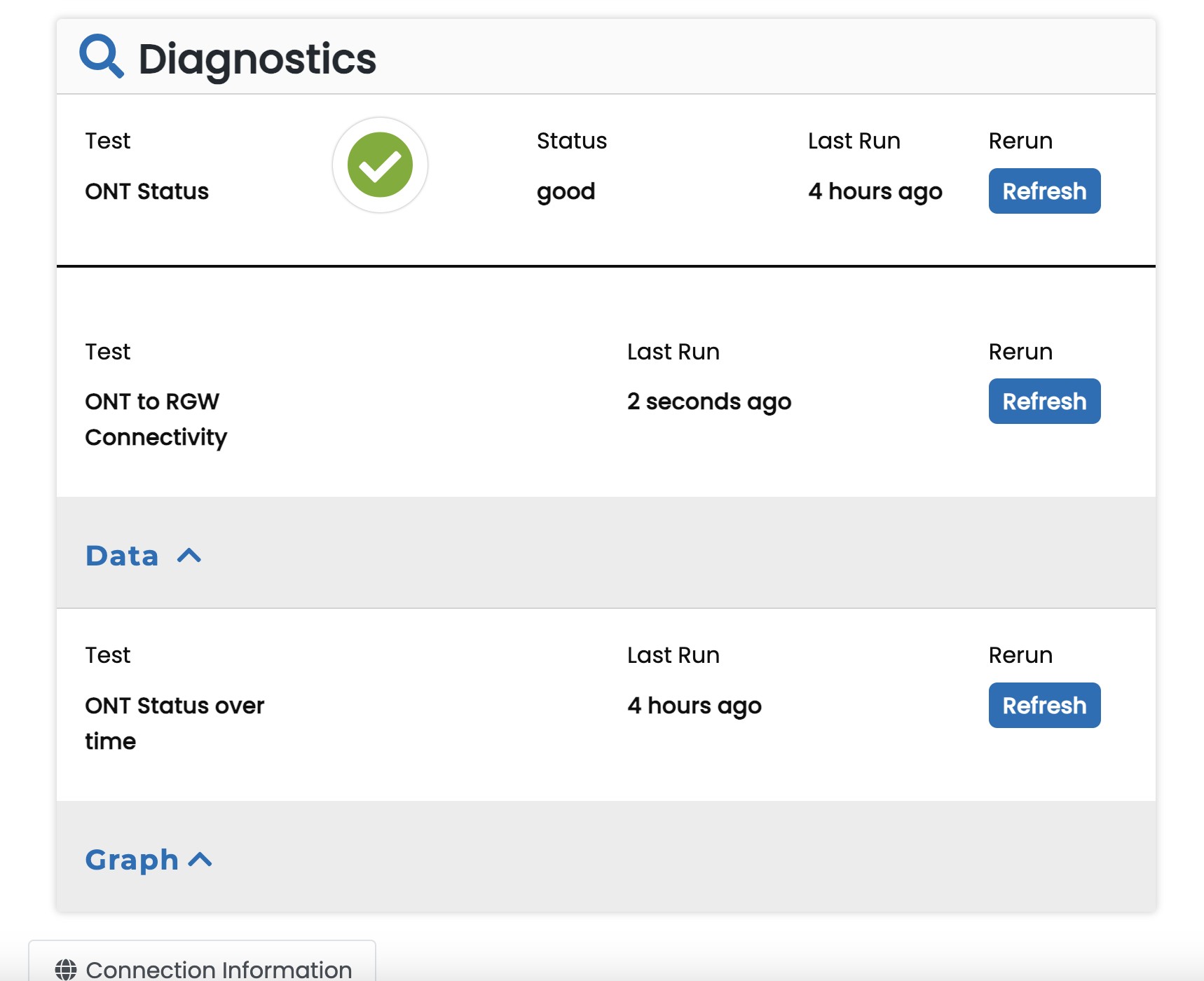Click ONT Status '4 hours ago' beside good
This screenshot has height=981, width=1204.
coord(875,191)
